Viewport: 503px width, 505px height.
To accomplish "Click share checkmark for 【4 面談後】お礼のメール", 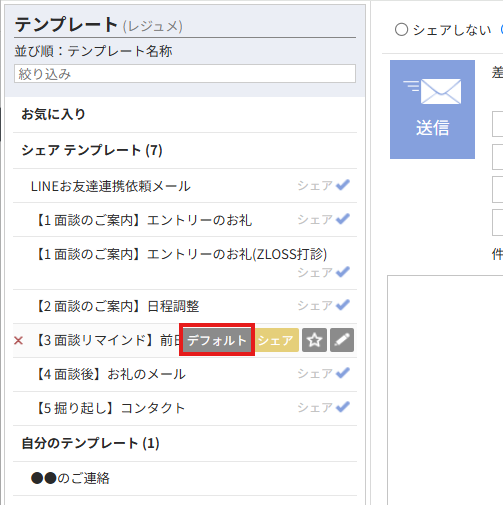I will click(342, 373).
